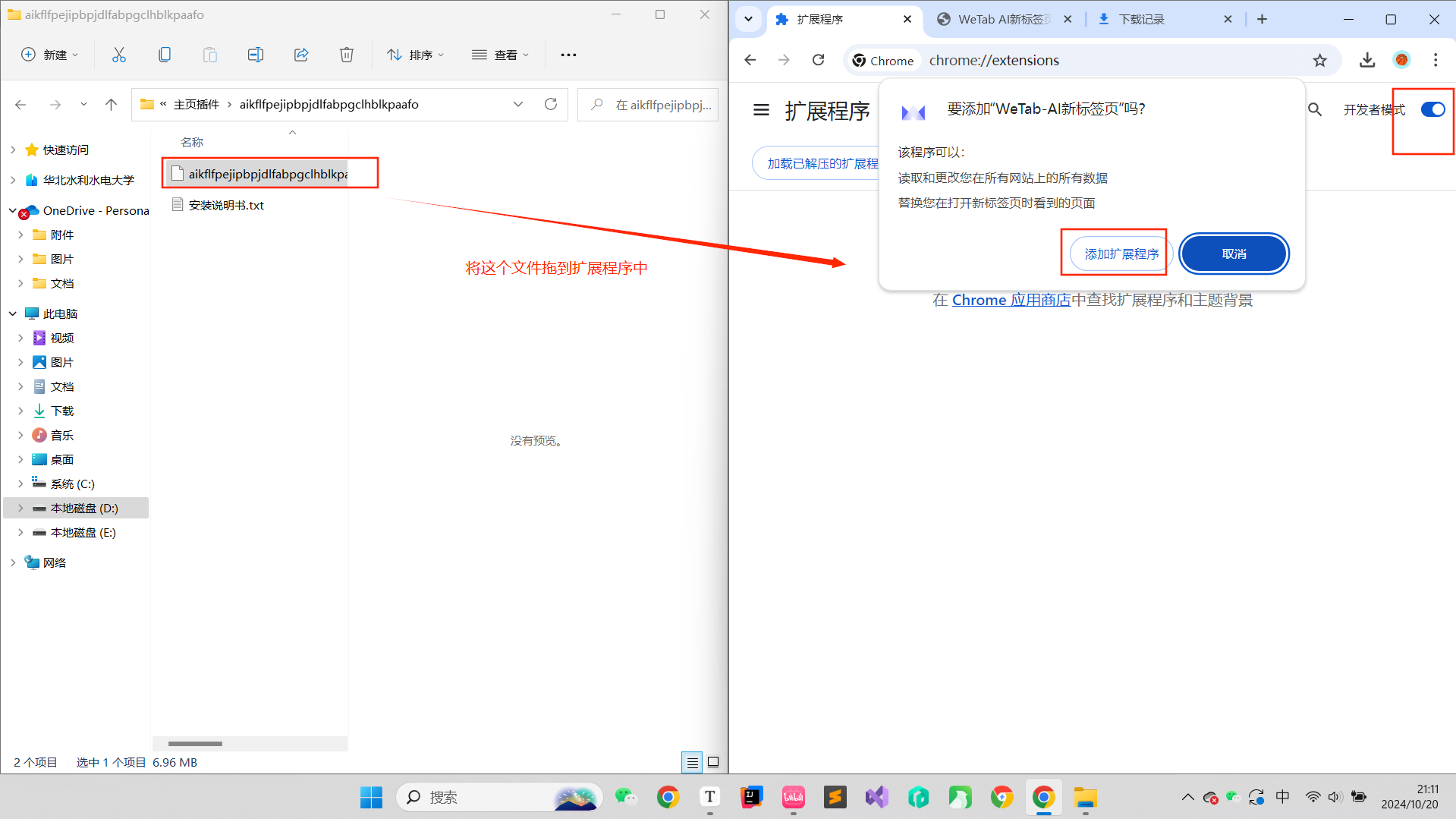Click the Windows taskbar search box
The height and width of the screenshot is (819, 1456).
(x=499, y=797)
